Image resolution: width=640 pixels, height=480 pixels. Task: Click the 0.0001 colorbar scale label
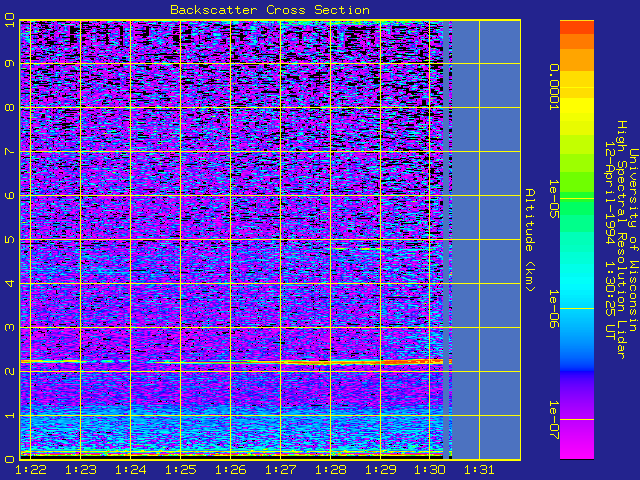554,87
